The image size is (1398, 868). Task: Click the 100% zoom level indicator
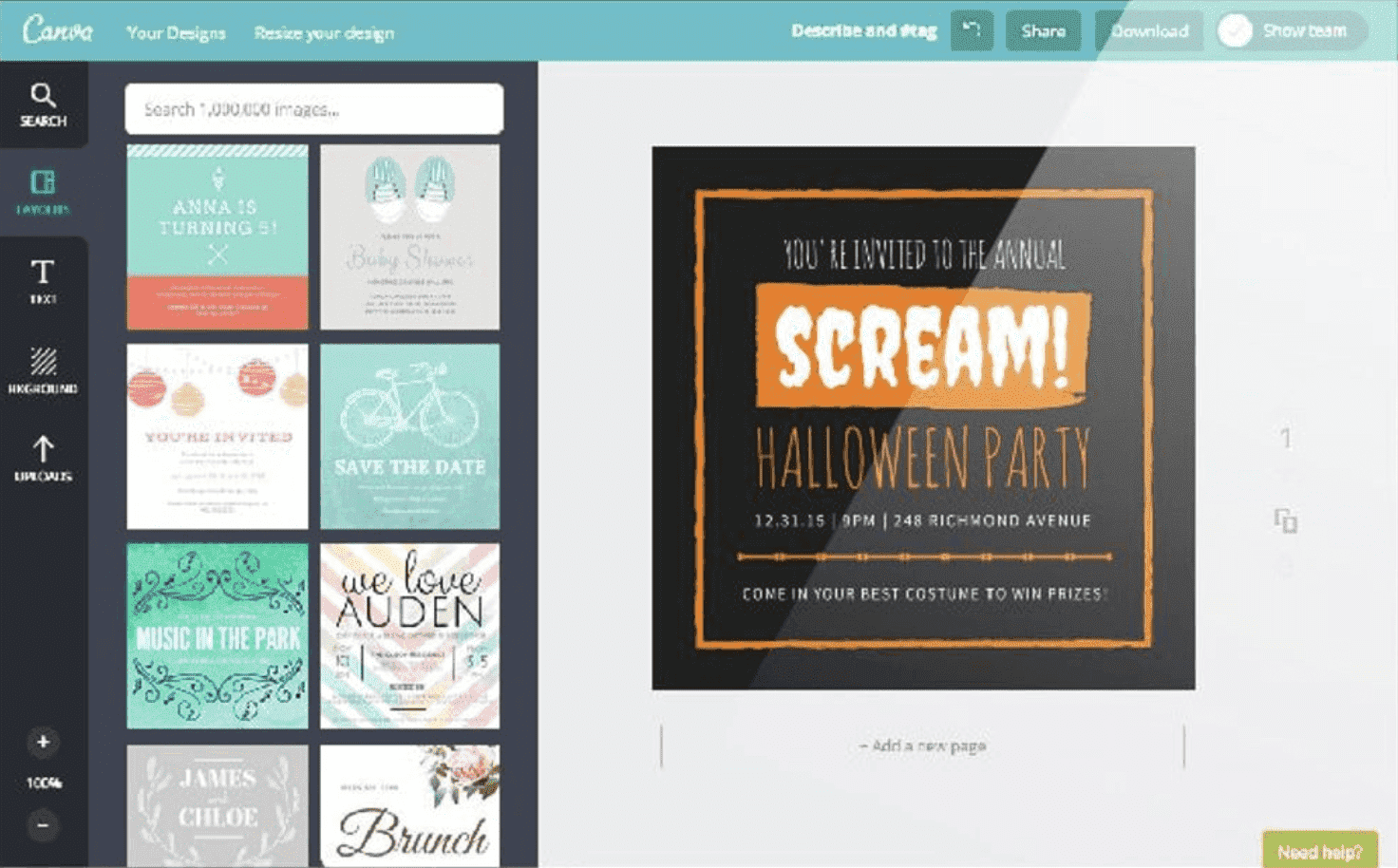(x=42, y=783)
